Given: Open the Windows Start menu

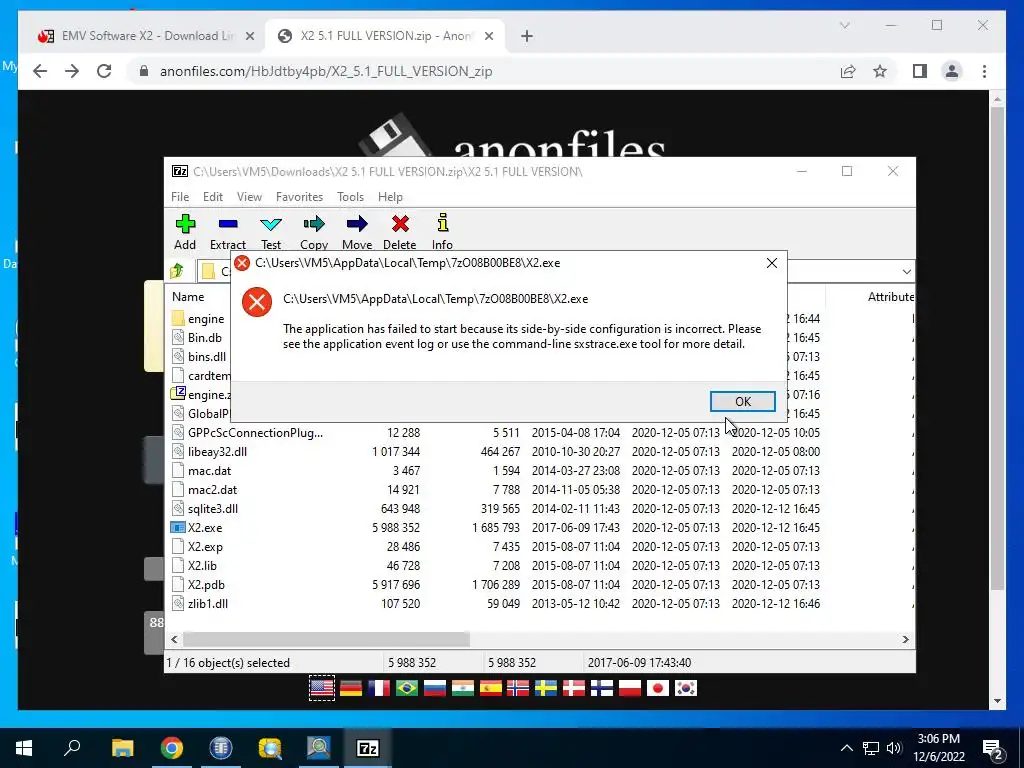Looking at the screenshot, I should pos(24,748).
